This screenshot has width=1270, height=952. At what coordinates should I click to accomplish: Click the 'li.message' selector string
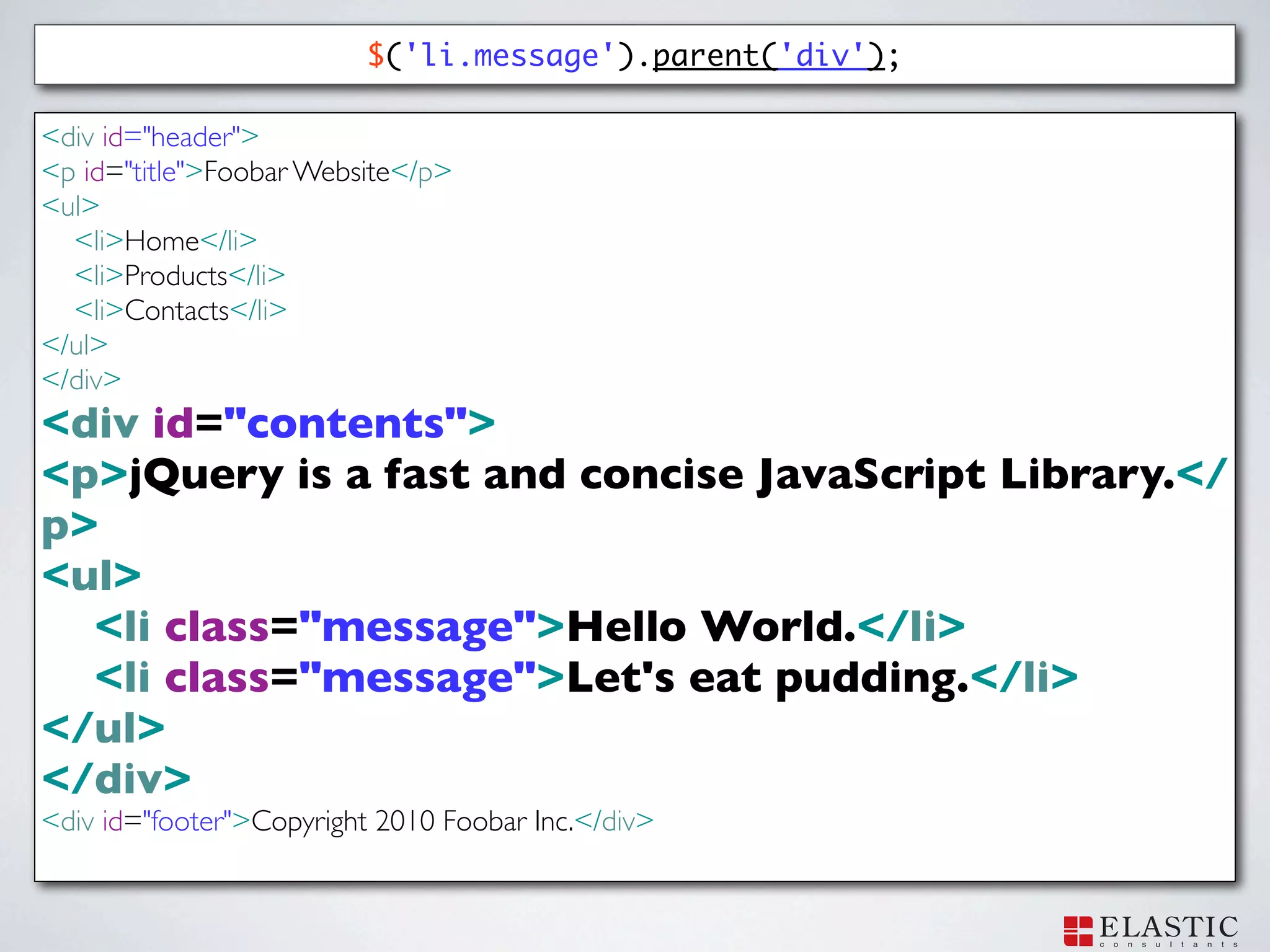[x=509, y=56]
